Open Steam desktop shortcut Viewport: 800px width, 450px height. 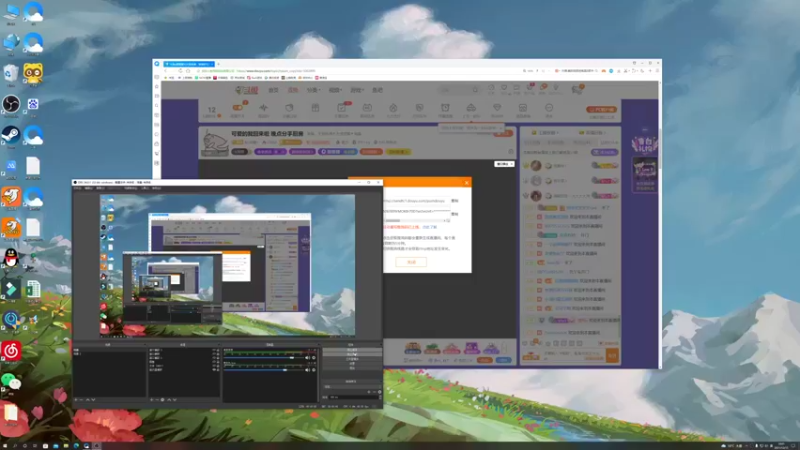11,135
